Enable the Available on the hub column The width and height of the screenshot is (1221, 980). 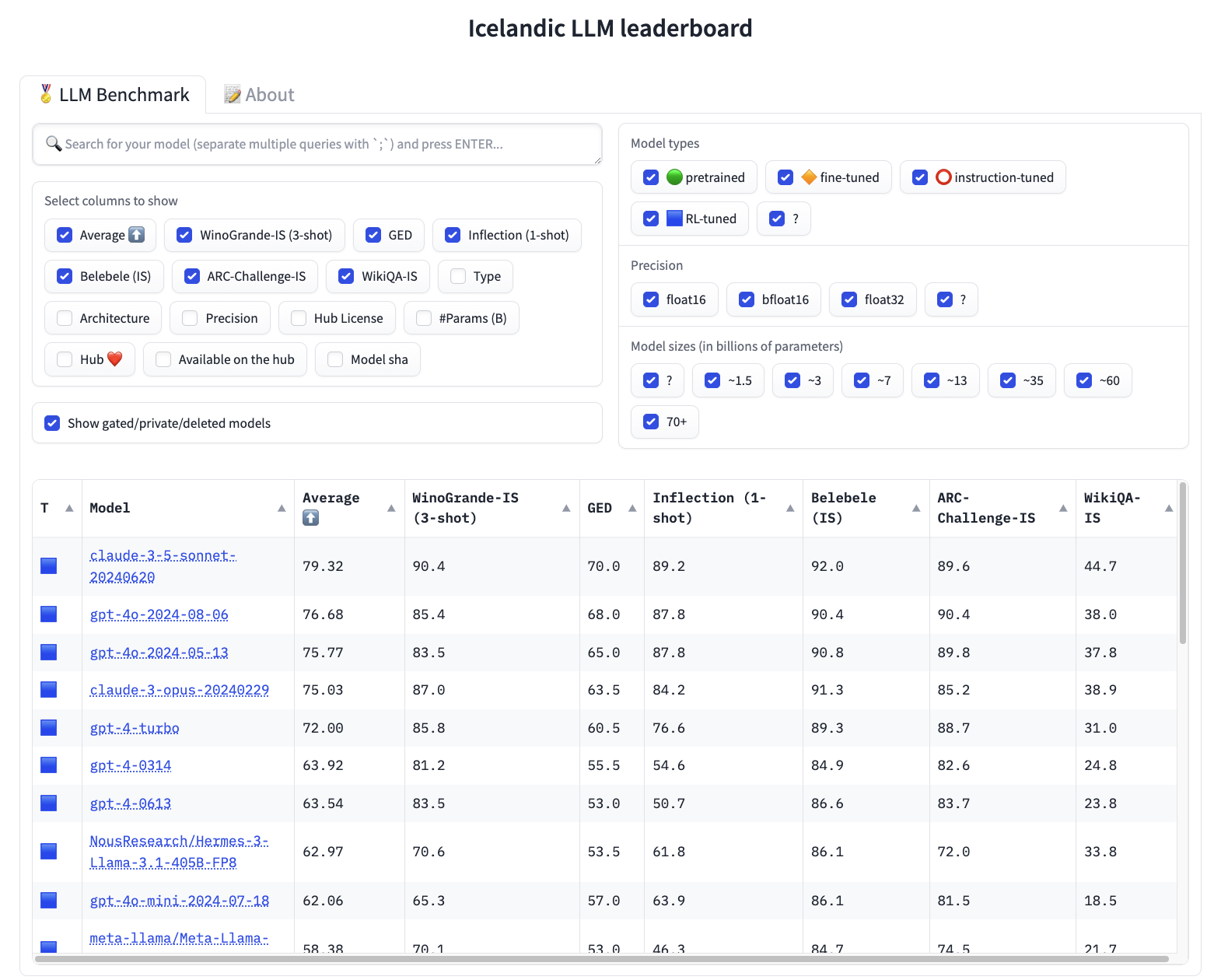click(163, 359)
